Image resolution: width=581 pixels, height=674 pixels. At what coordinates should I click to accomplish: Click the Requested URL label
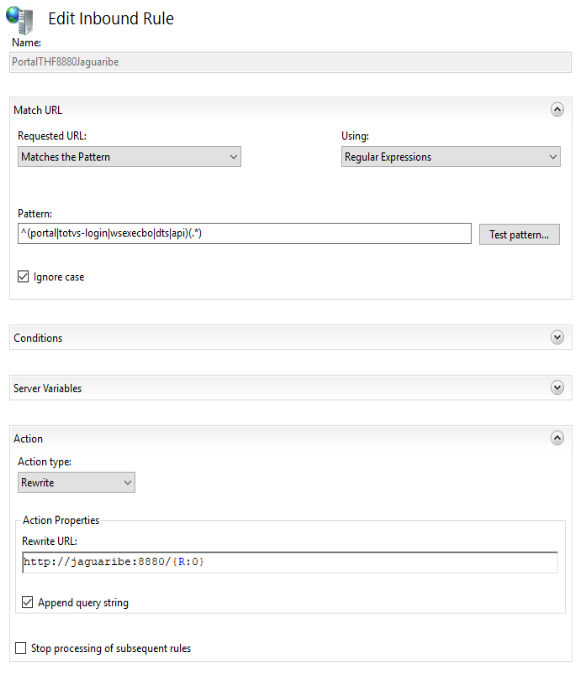click(52, 136)
